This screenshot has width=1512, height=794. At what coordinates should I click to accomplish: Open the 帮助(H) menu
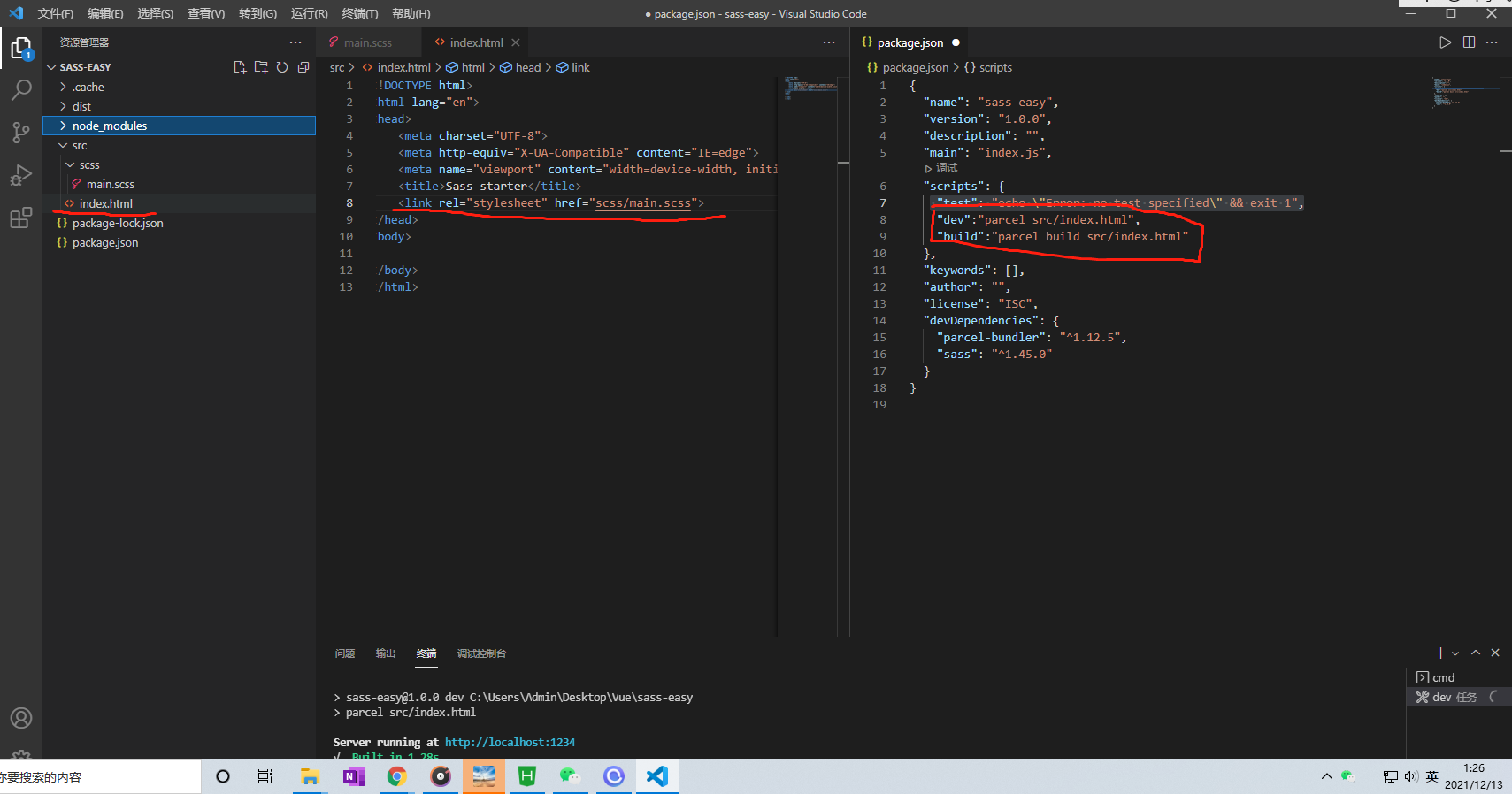click(x=411, y=13)
